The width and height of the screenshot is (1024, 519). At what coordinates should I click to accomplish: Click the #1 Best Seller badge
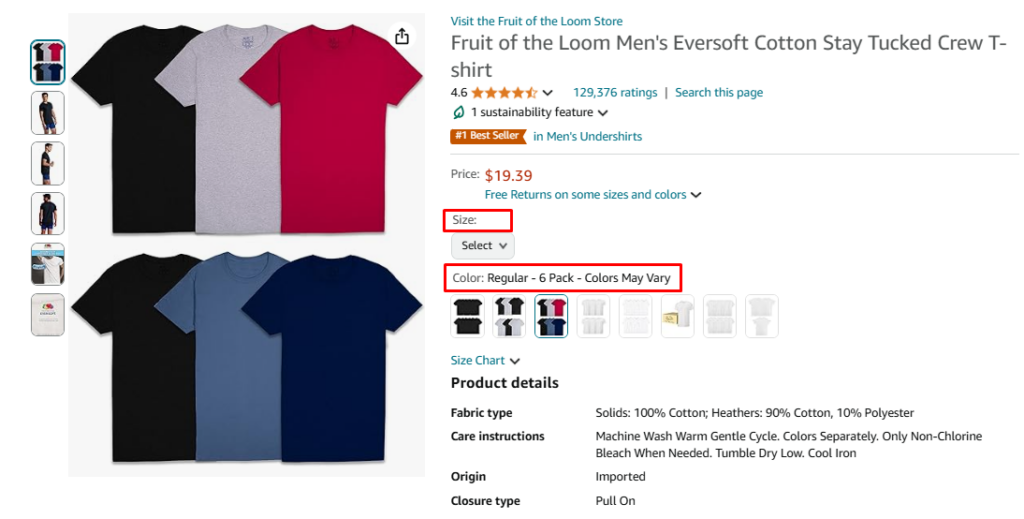(x=487, y=136)
